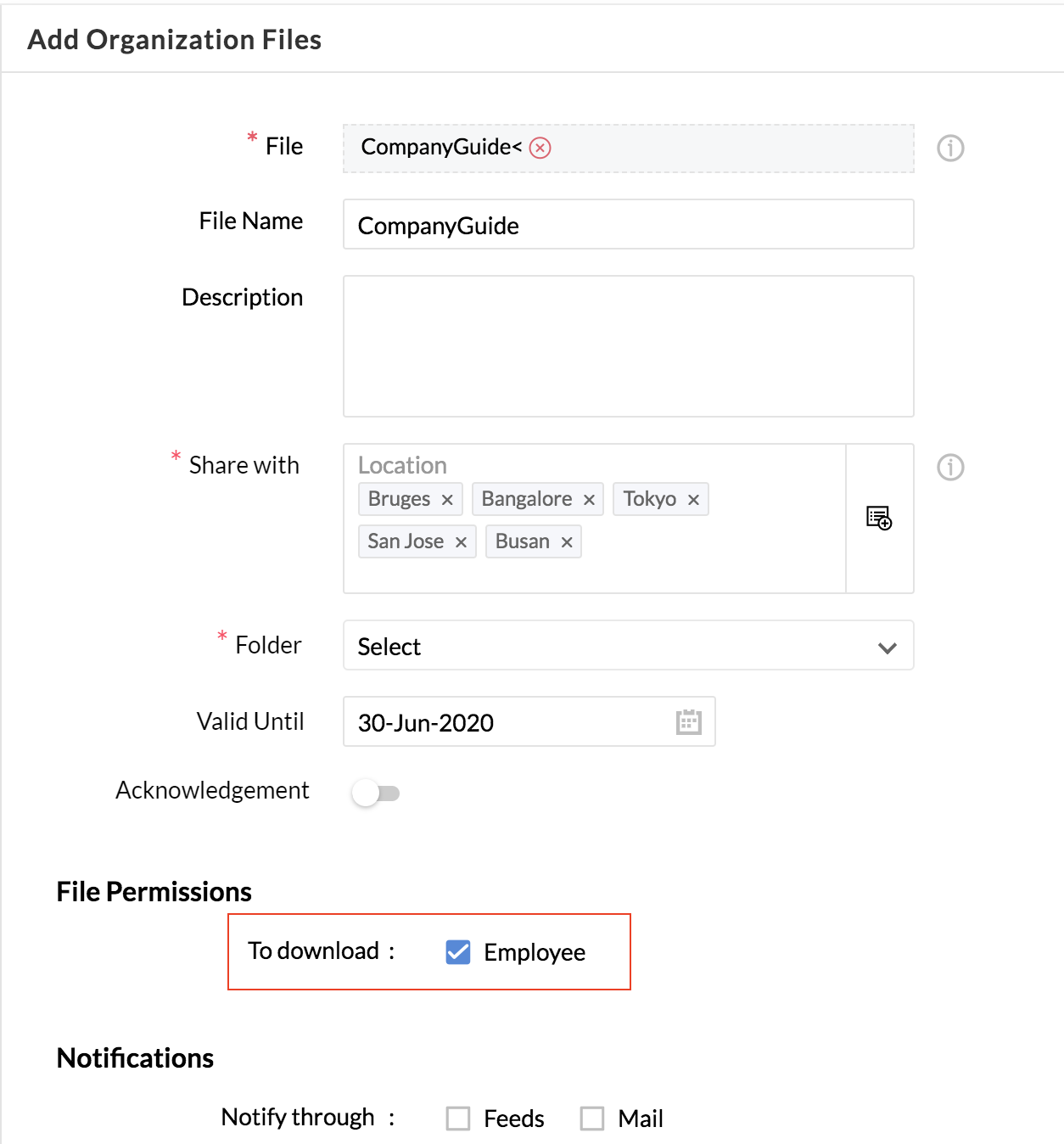
Task: Expand the Folder Select dropdown
Action: point(629,645)
